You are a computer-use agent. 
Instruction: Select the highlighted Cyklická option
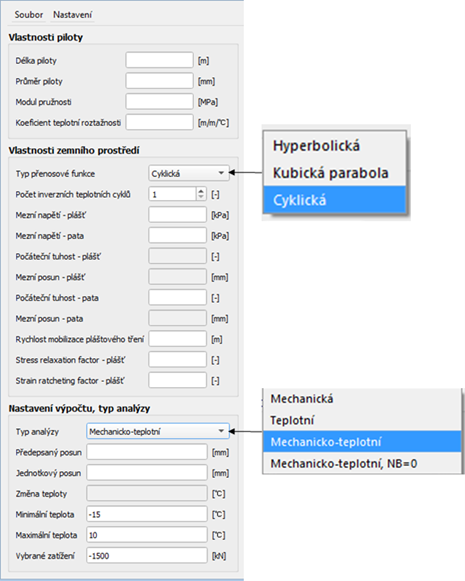point(335,200)
